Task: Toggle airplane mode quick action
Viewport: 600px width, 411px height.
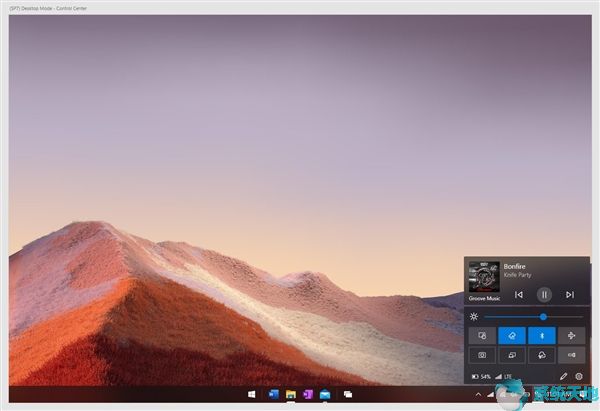Action: click(571, 336)
